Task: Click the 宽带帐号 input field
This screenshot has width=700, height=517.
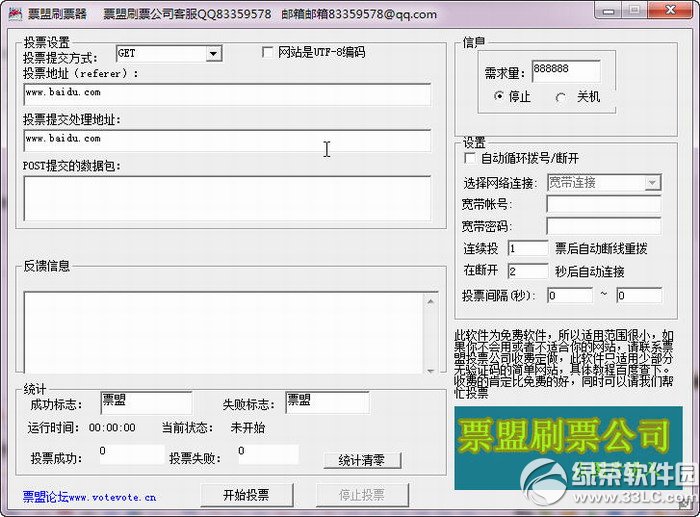Action: click(x=603, y=204)
